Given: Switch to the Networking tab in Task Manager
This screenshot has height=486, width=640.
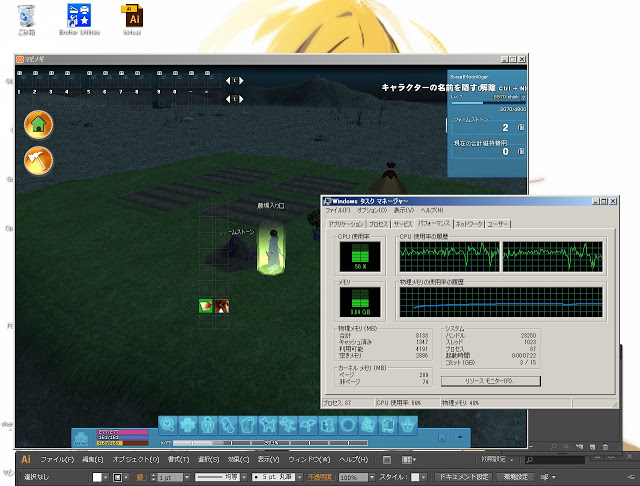Looking at the screenshot, I should (469, 224).
